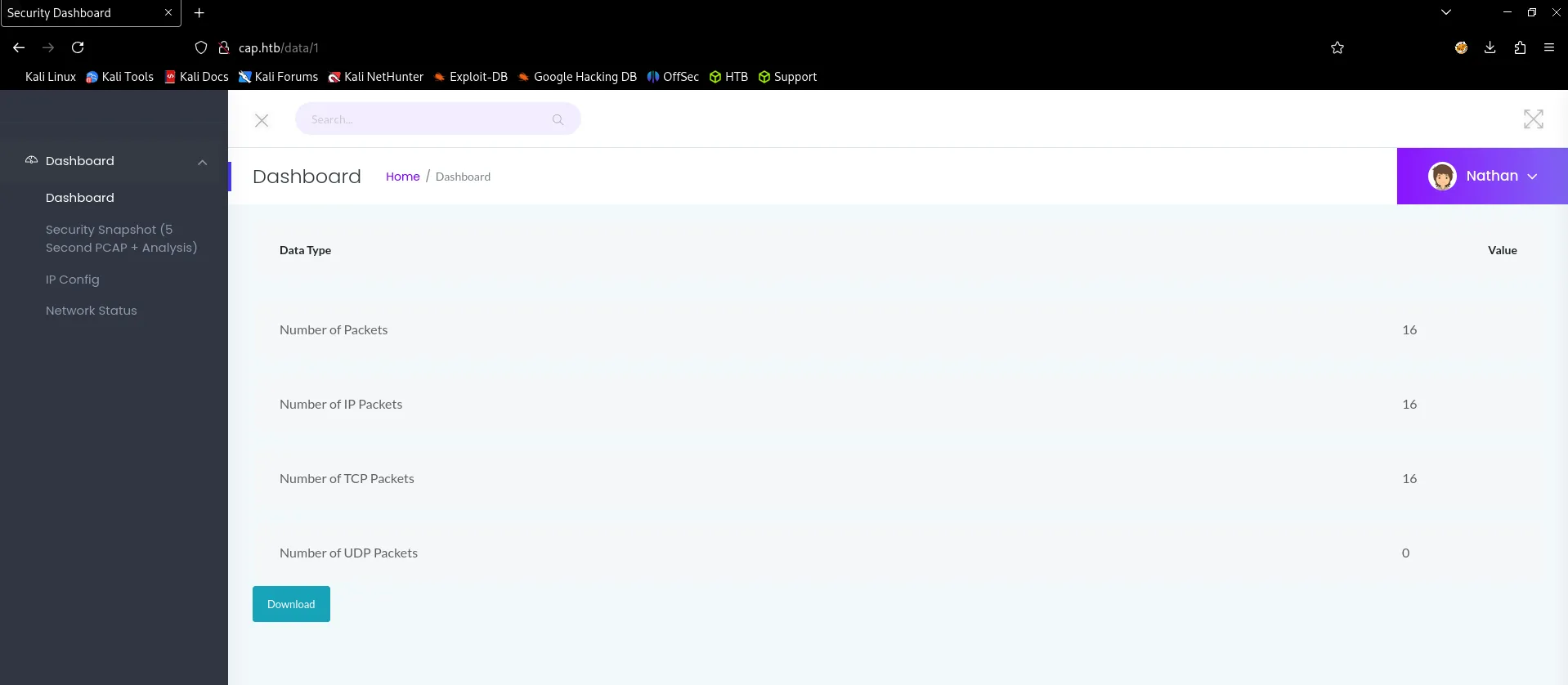1568x685 pixels.
Task: Click the browser back arrow
Action: 19,47
